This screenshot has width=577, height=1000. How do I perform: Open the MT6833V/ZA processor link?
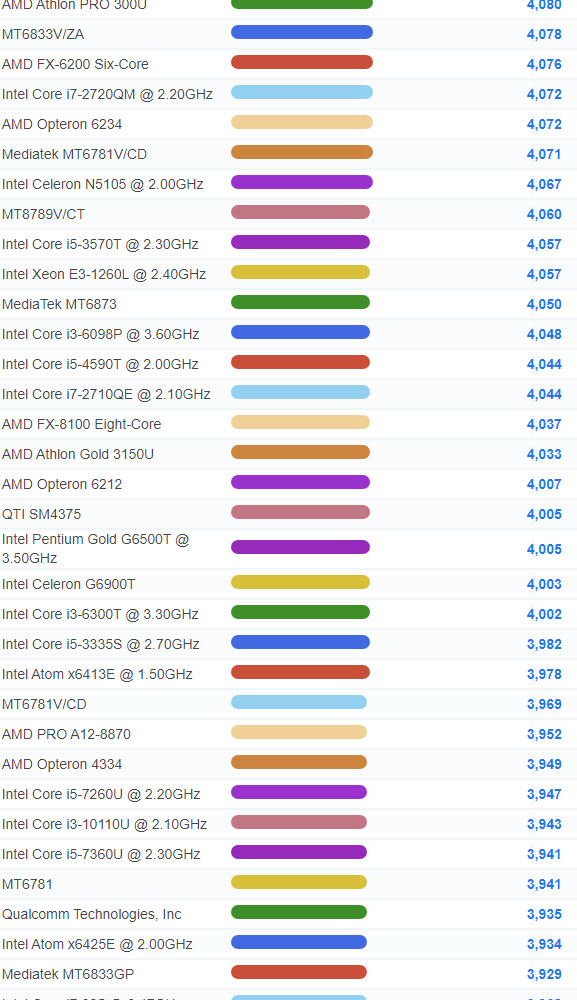tap(43, 34)
